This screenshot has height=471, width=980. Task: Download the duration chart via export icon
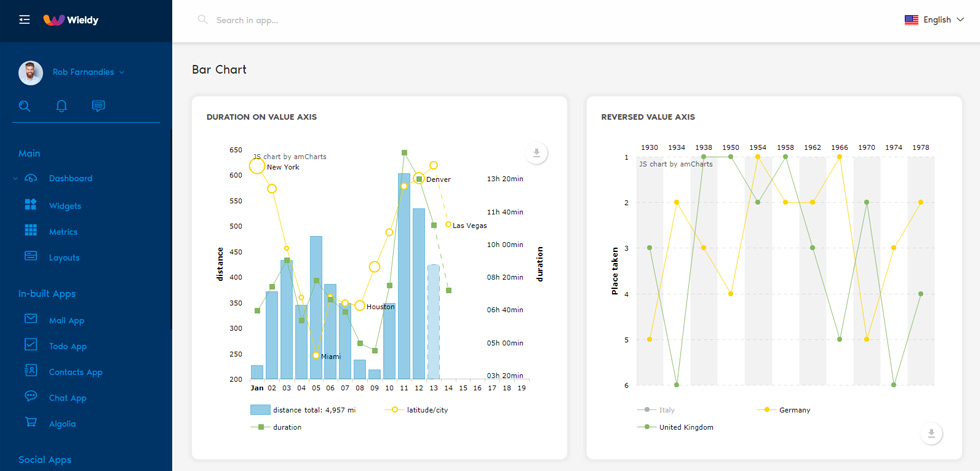536,152
